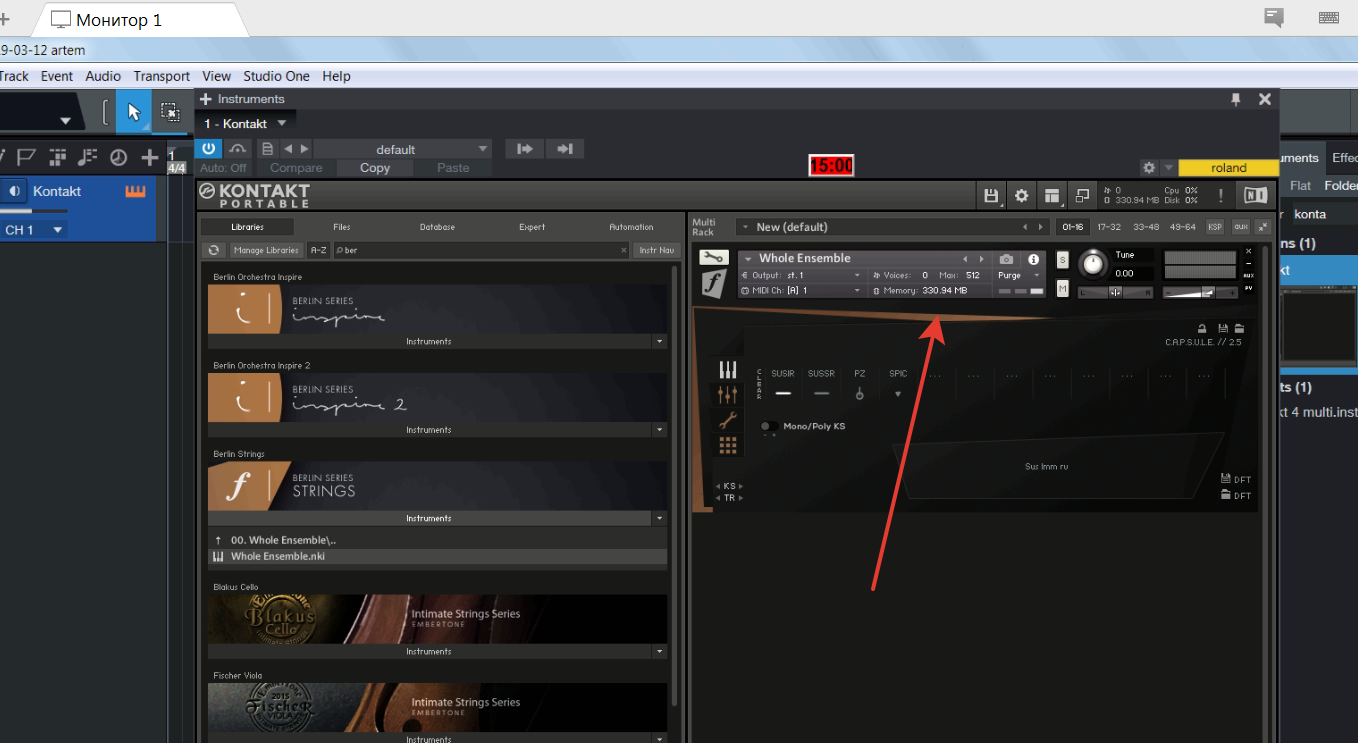The height and width of the screenshot is (743, 1358).
Task: Click the 17-32 channel page button
Action: 1108,227
